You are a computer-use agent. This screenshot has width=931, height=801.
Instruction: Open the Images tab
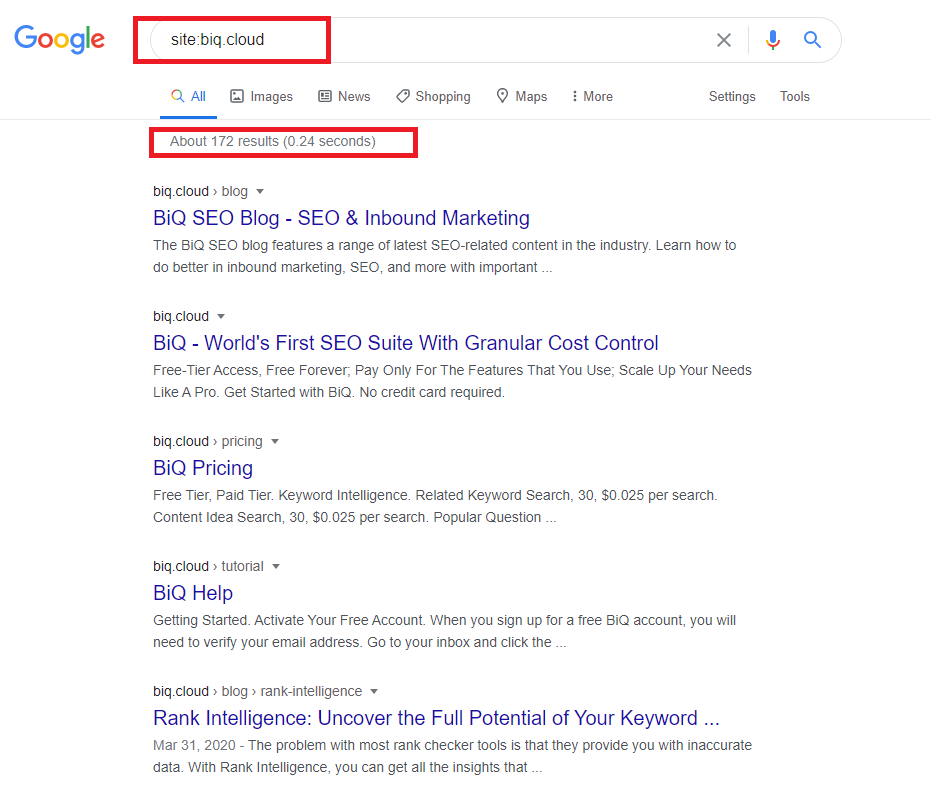click(261, 96)
